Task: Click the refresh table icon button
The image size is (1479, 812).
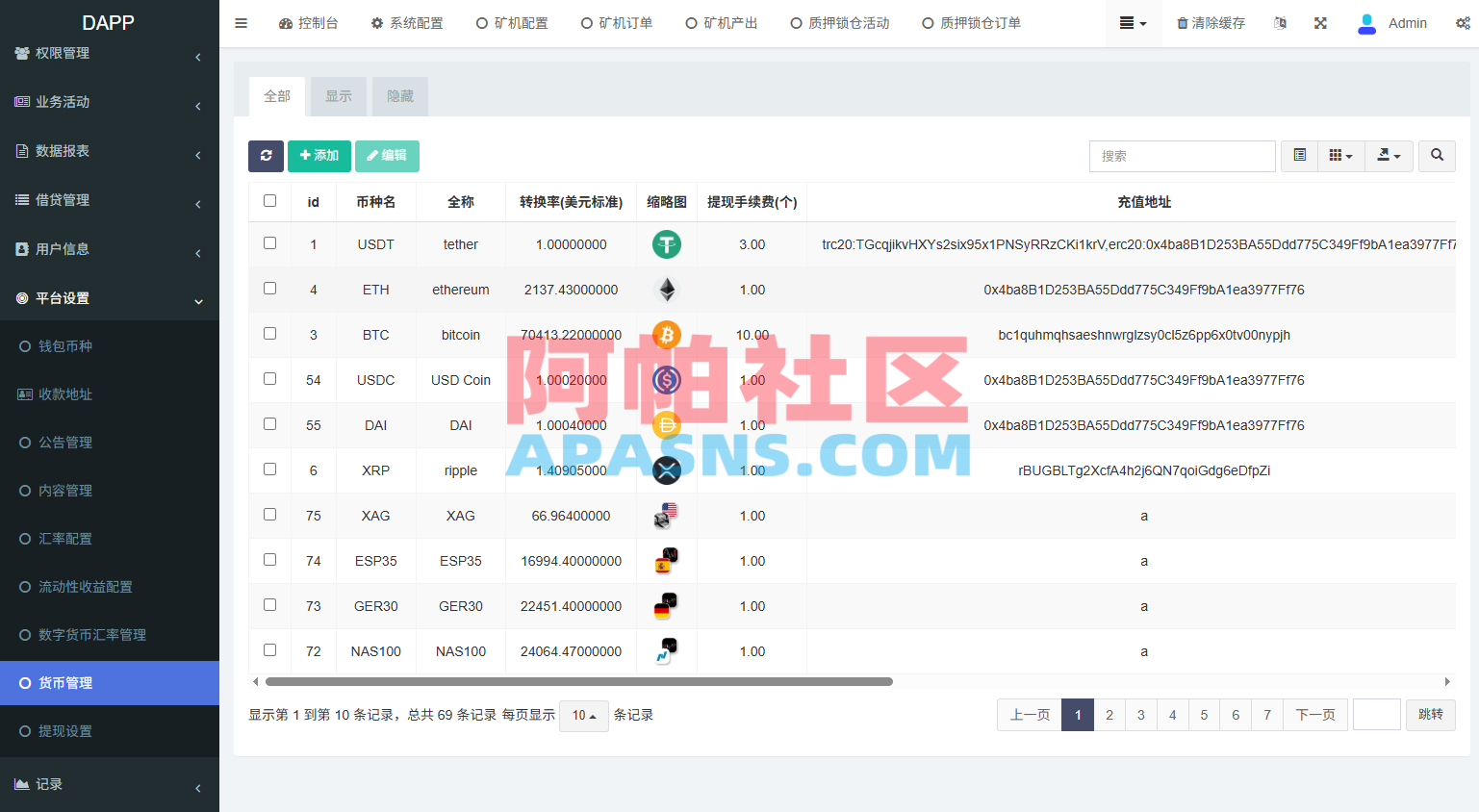Action: [266, 156]
